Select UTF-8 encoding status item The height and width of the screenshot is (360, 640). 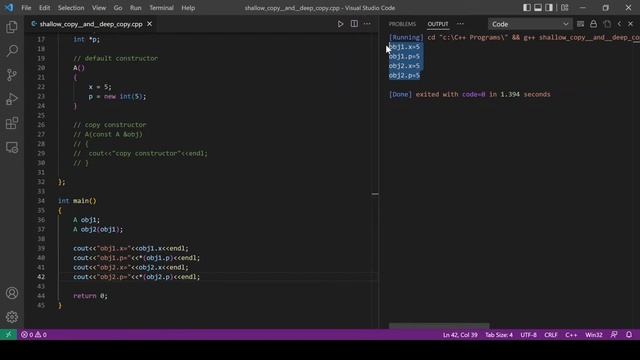(x=529, y=335)
